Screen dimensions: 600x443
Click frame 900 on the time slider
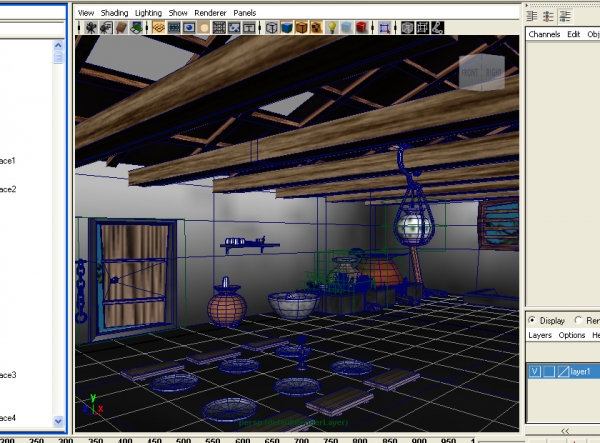[x=419, y=441]
